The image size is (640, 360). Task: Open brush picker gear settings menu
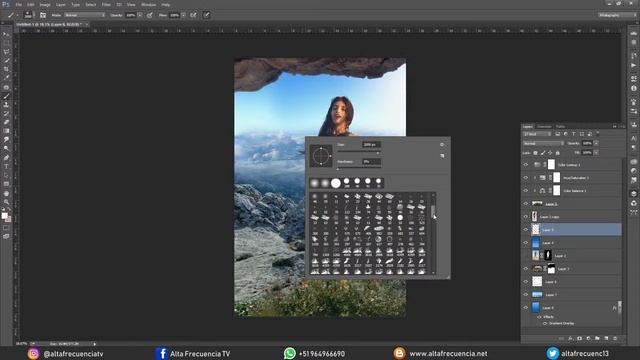(442, 144)
